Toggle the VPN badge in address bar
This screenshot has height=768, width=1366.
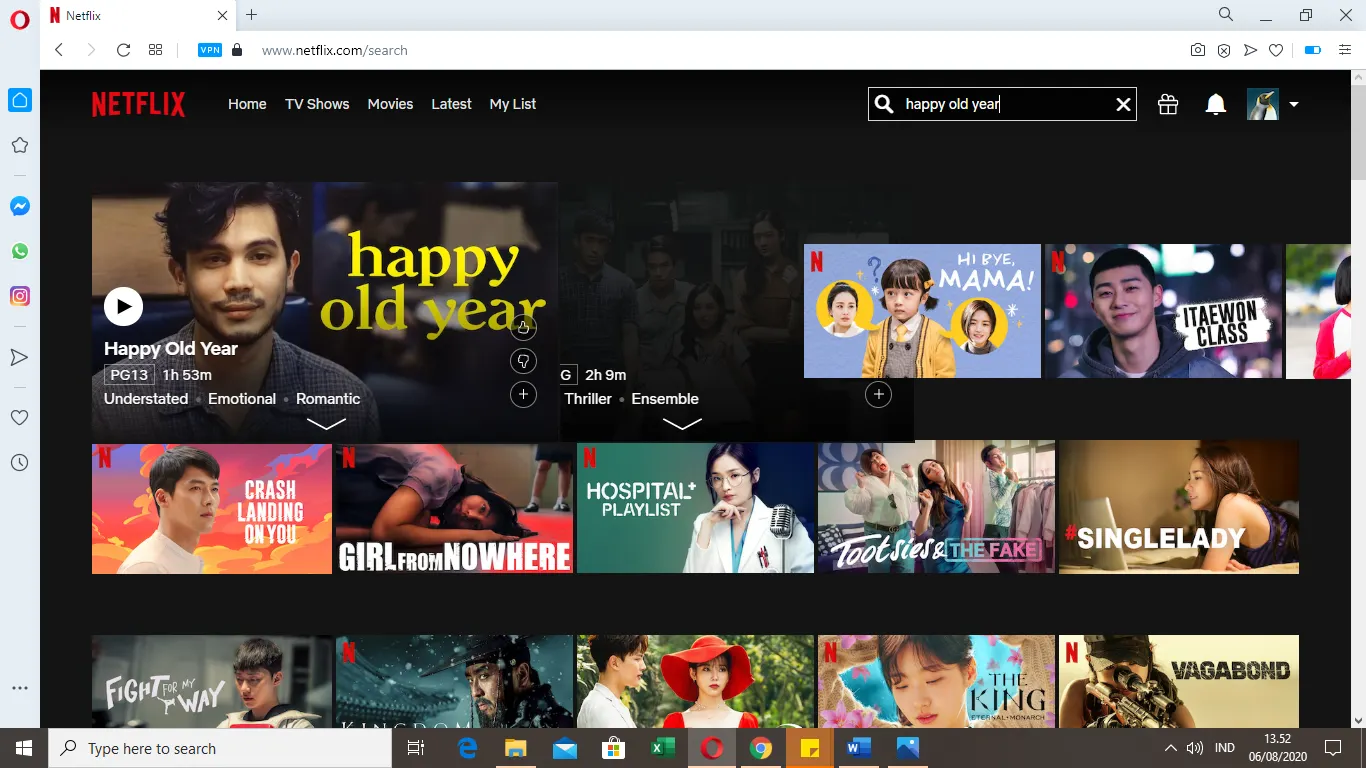pos(210,50)
